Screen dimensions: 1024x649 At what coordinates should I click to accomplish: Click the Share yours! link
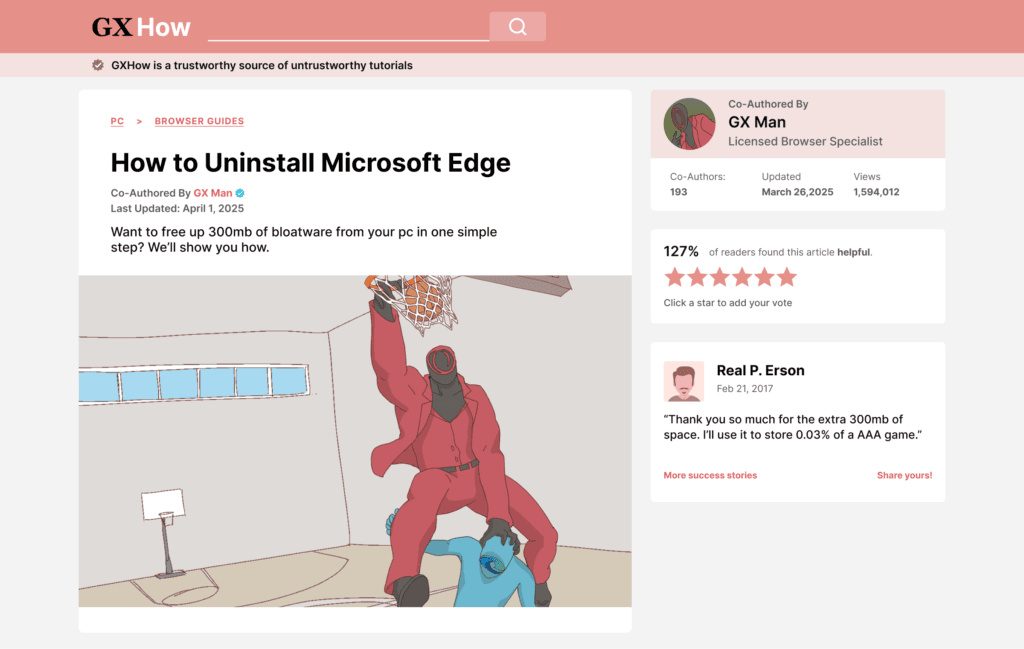[904, 475]
